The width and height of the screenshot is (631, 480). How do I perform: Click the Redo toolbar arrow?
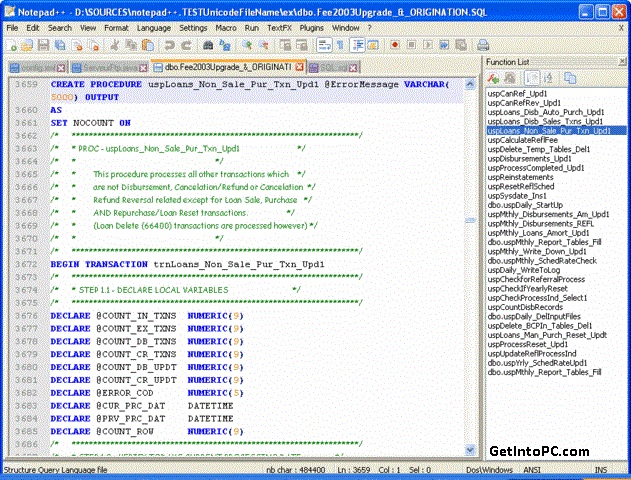[186, 45]
